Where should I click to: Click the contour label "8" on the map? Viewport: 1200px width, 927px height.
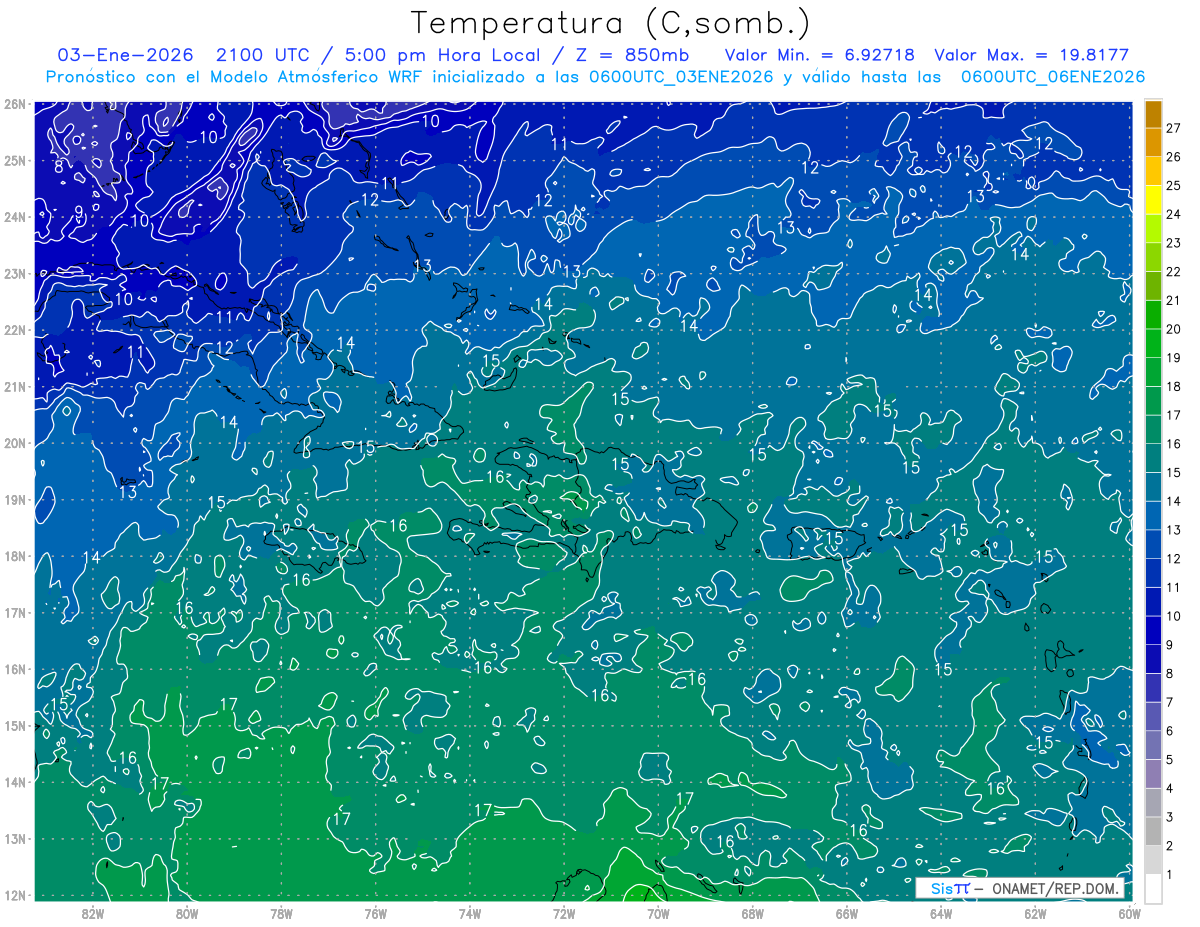tap(60, 167)
